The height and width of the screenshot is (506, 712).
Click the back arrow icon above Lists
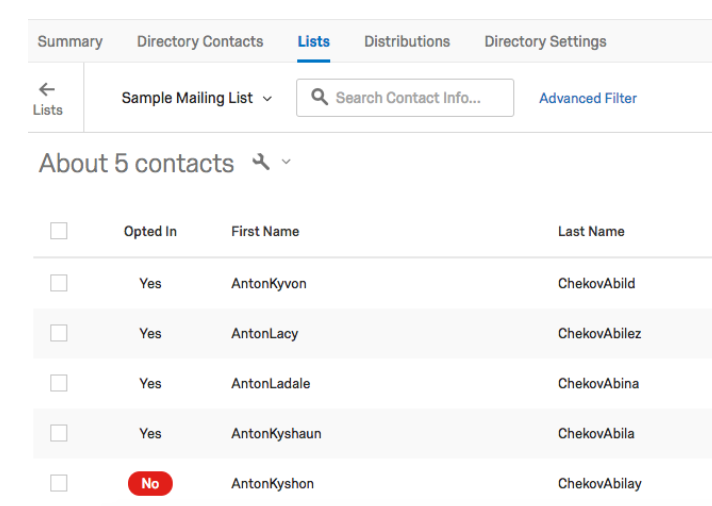pyautogui.click(x=47, y=89)
